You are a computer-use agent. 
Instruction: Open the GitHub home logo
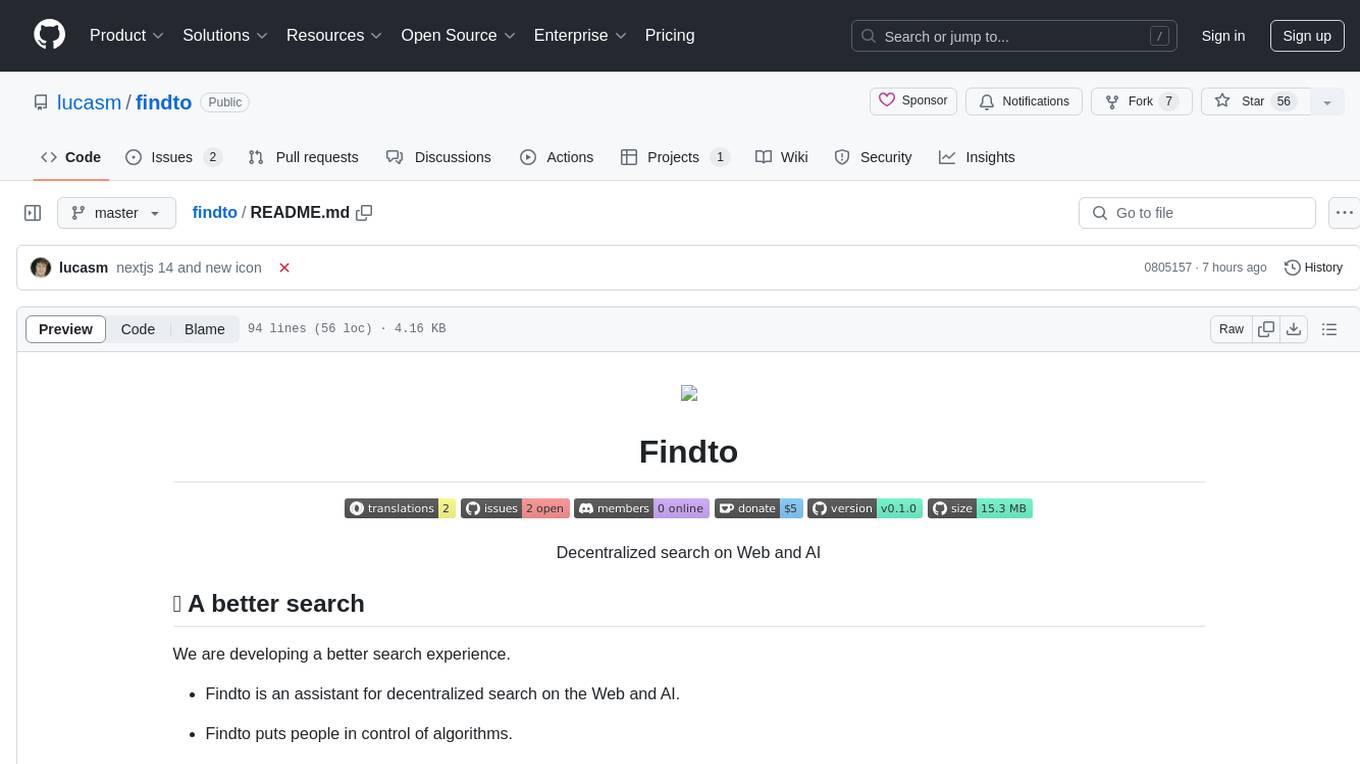click(49, 35)
